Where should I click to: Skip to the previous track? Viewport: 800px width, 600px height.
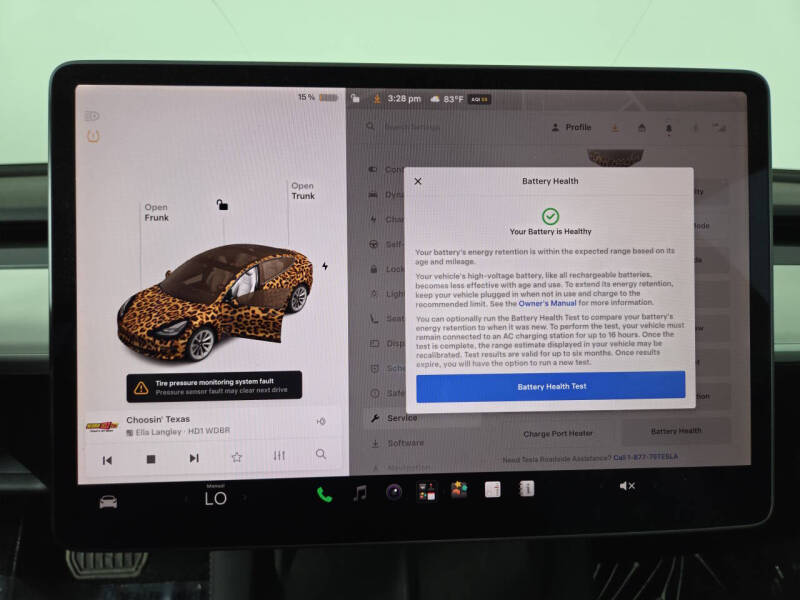[107, 460]
